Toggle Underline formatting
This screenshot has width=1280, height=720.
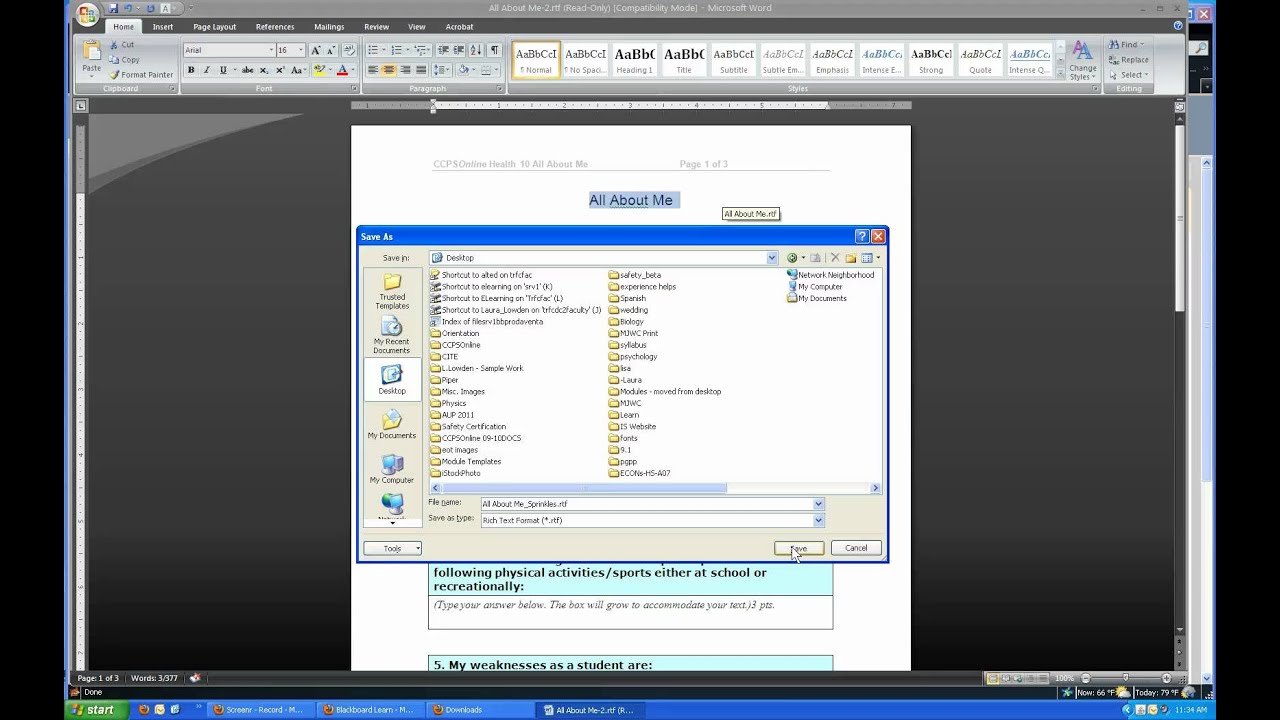(222, 70)
